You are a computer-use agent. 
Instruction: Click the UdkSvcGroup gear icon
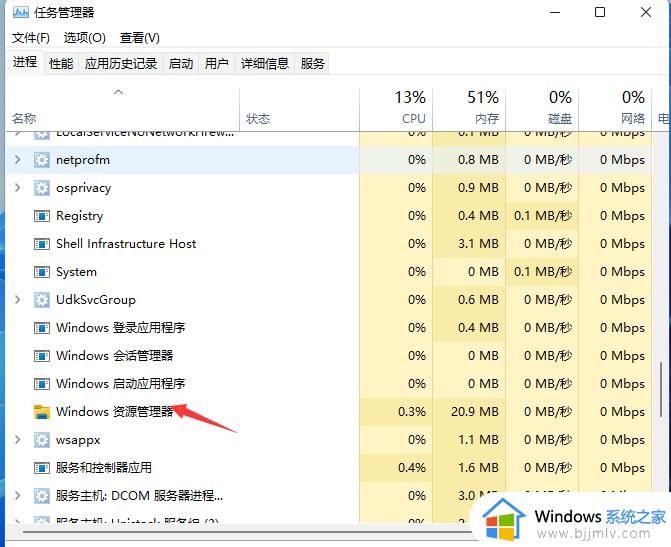42,300
